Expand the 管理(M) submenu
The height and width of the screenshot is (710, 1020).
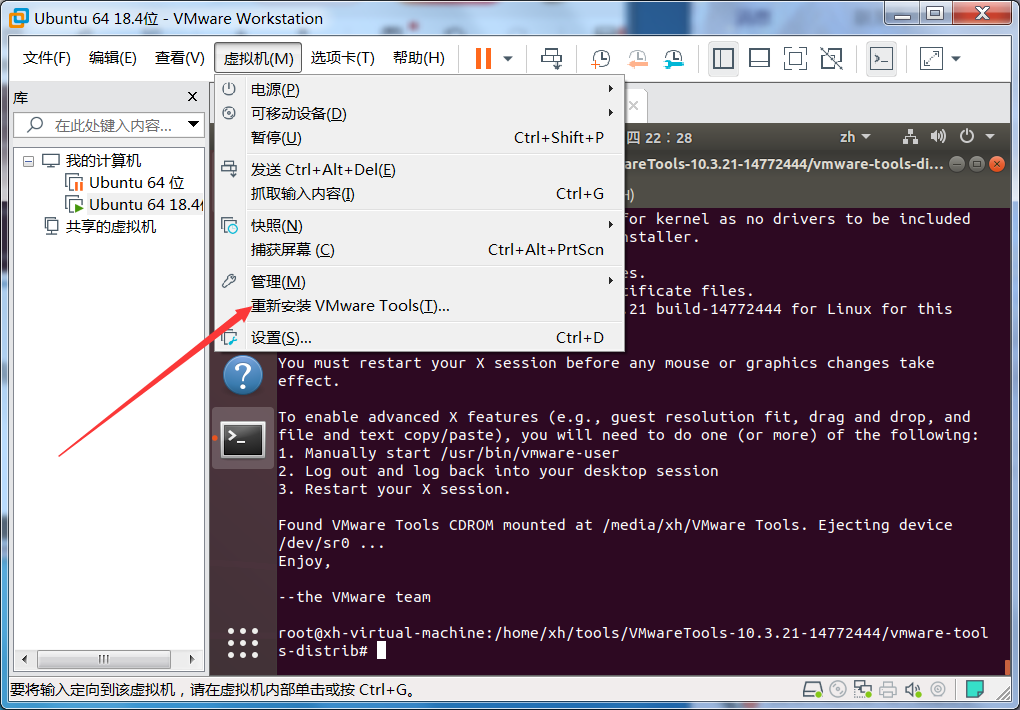coord(420,282)
